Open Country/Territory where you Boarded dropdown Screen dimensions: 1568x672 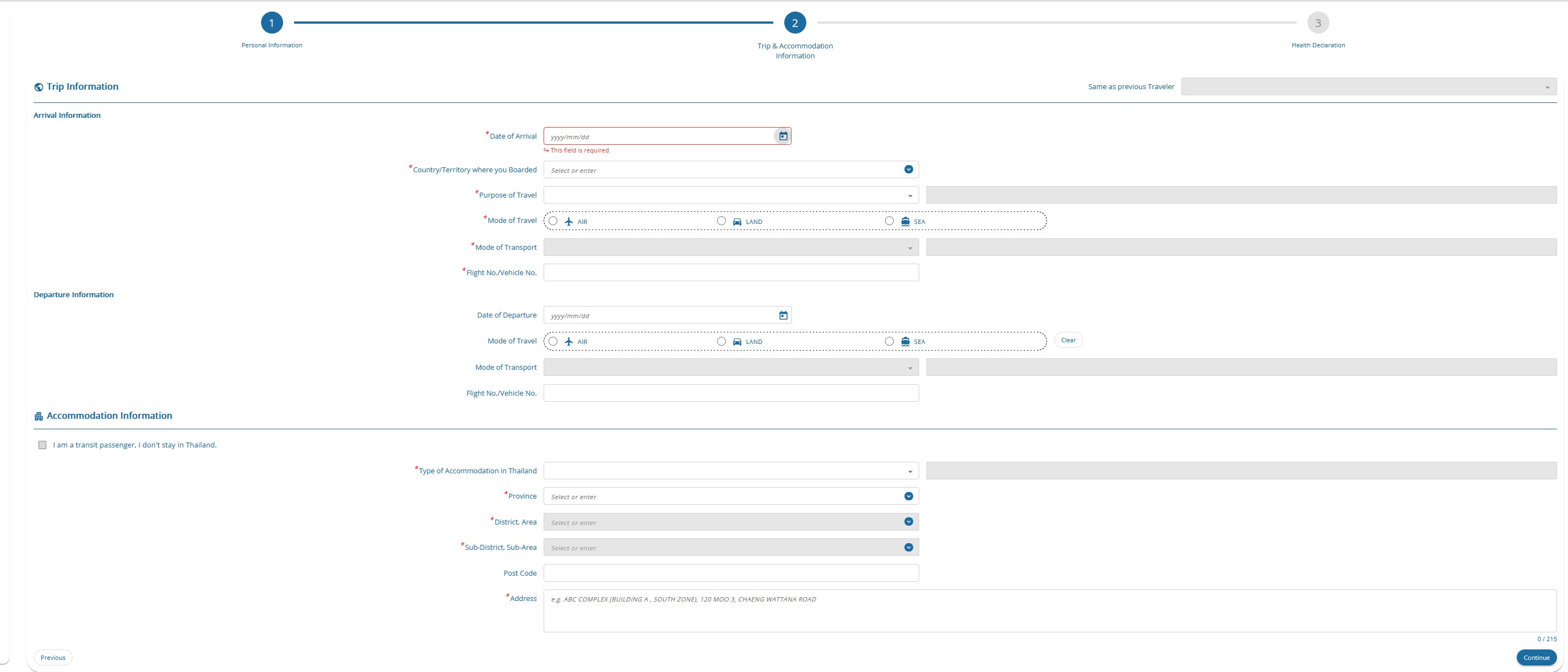pyautogui.click(x=730, y=170)
